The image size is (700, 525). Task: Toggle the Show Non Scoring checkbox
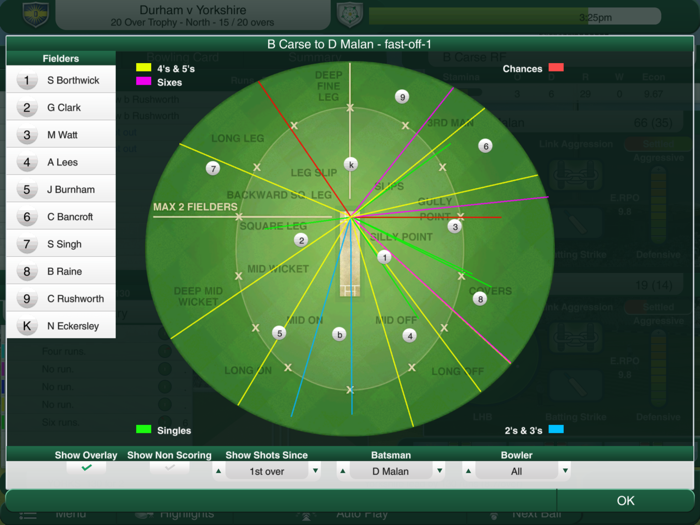(x=170, y=468)
